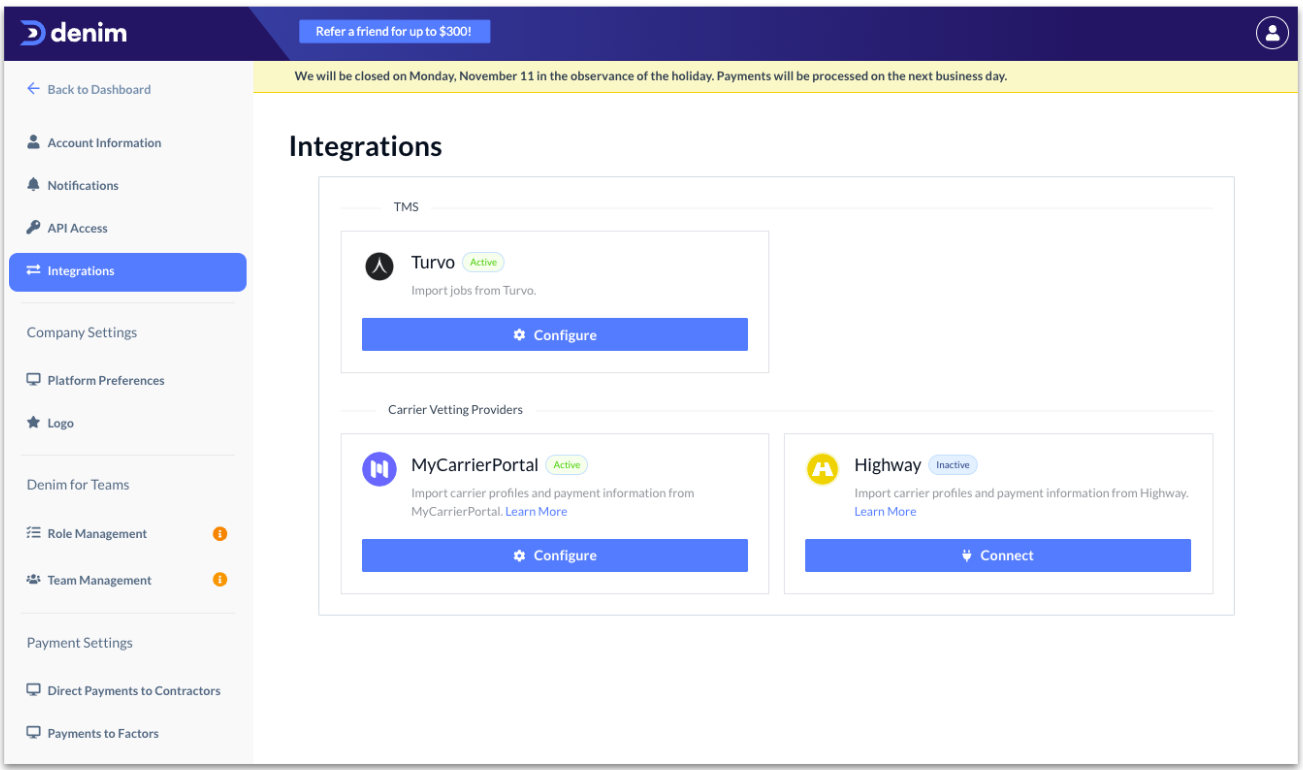The height and width of the screenshot is (770, 1303).
Task: Click the MyCarrierPortal logo icon
Action: point(379,469)
